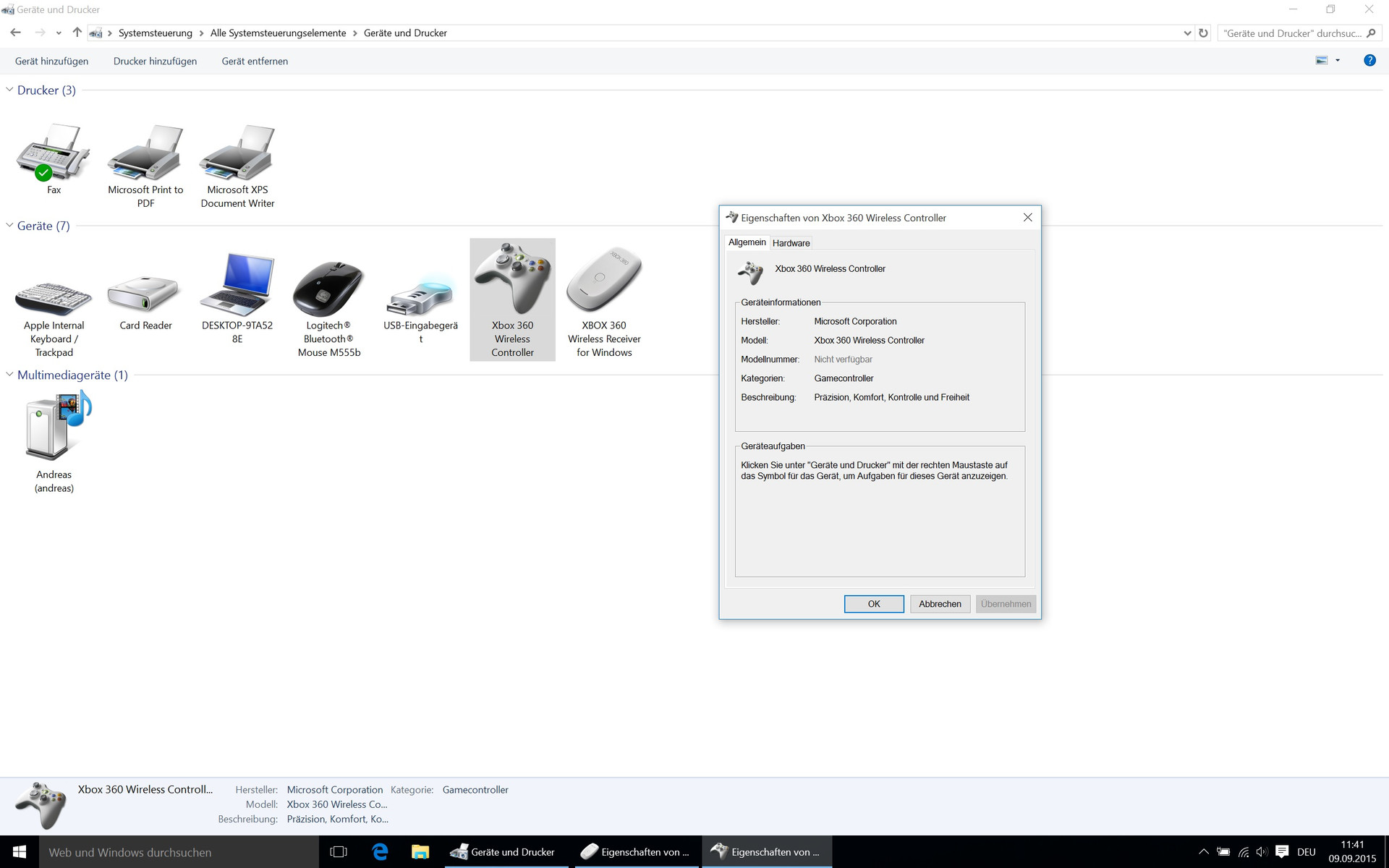Click Gerät hinzufügen in toolbar

(51, 61)
